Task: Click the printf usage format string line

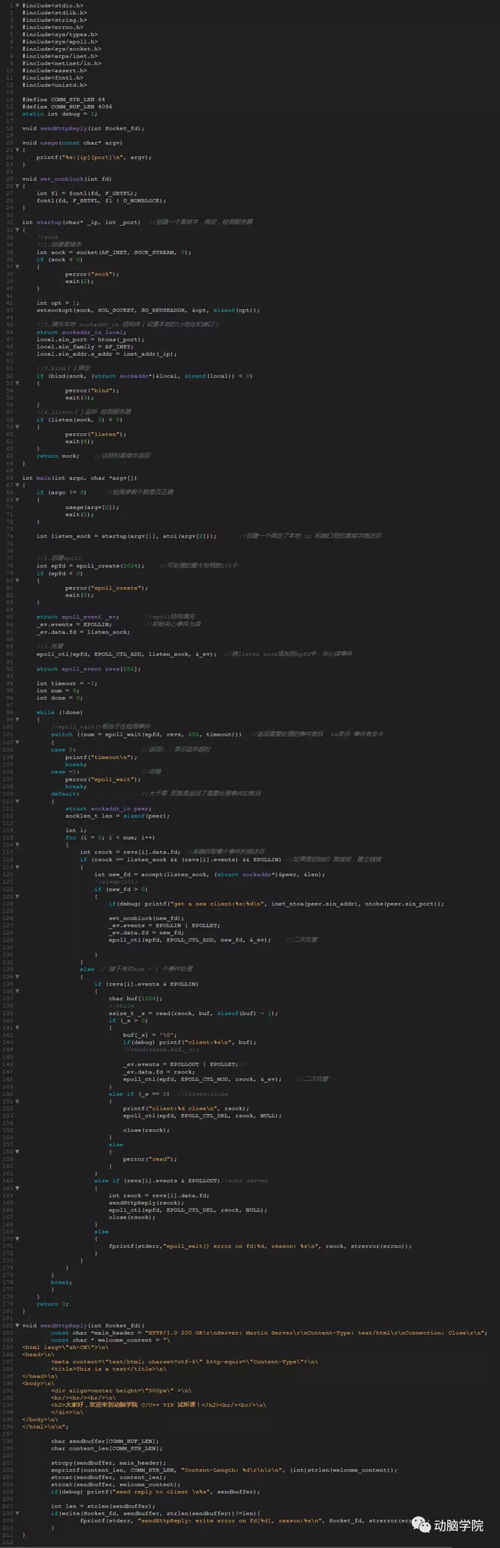Action: pos(93,156)
